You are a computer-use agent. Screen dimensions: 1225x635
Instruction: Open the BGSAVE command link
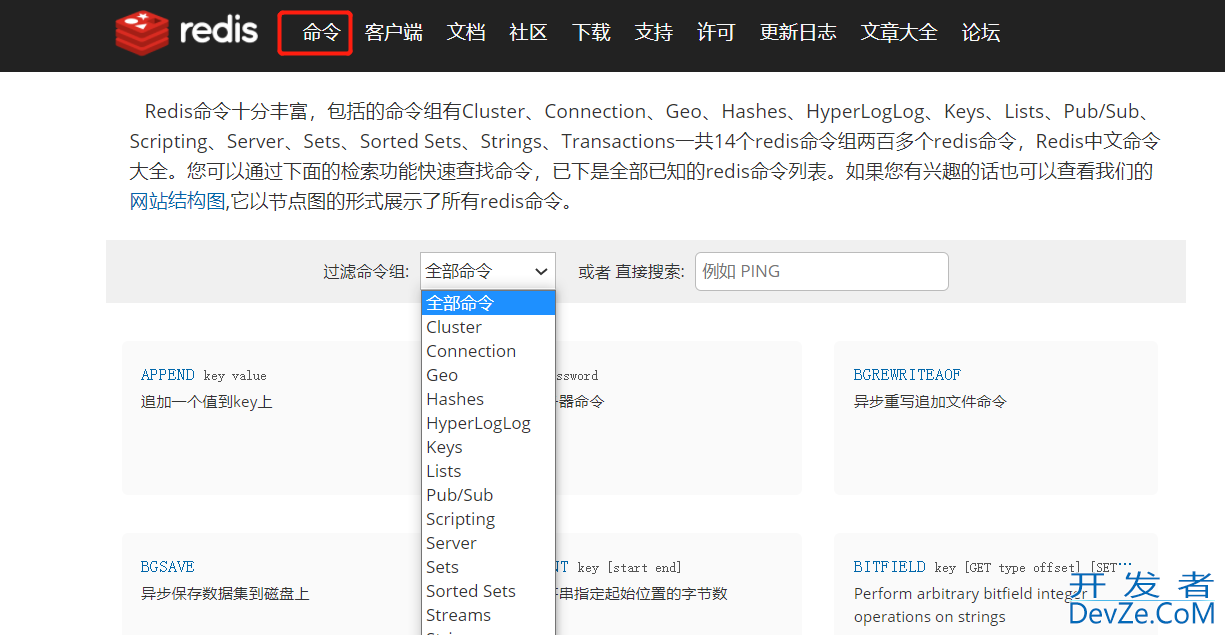coord(168,567)
